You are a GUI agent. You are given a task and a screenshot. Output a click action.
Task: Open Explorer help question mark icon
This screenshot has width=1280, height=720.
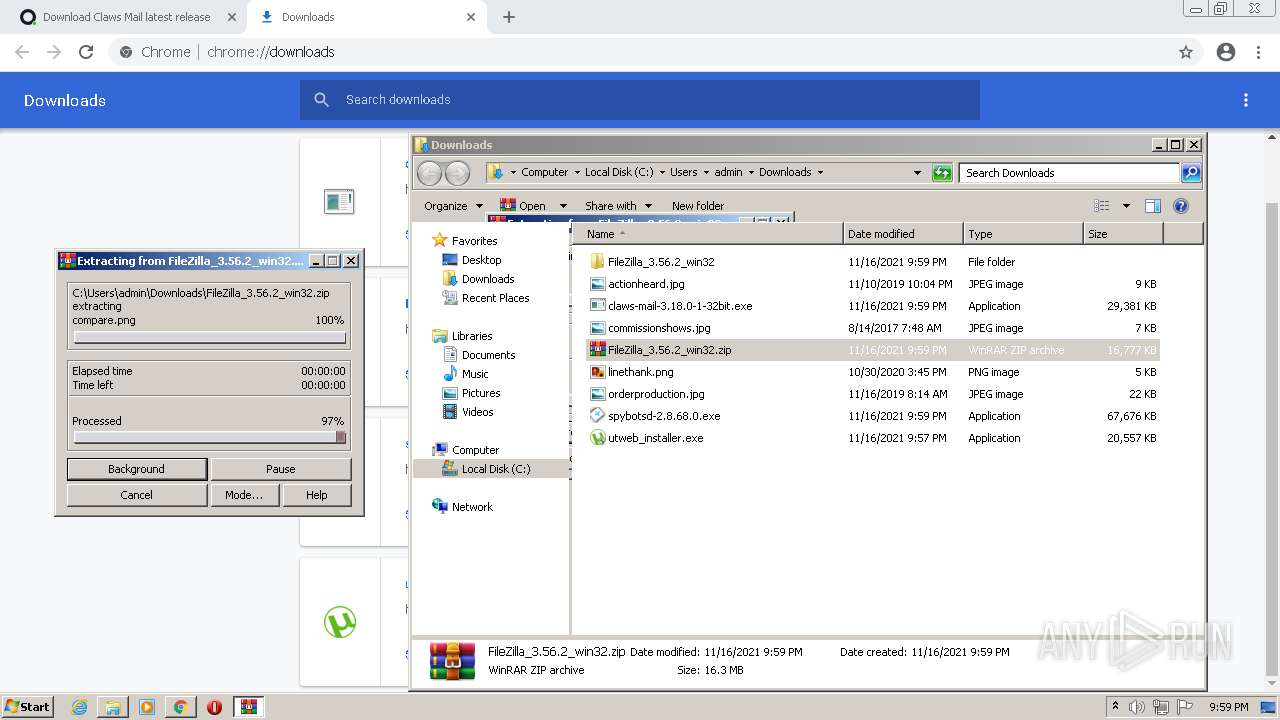tap(1181, 206)
